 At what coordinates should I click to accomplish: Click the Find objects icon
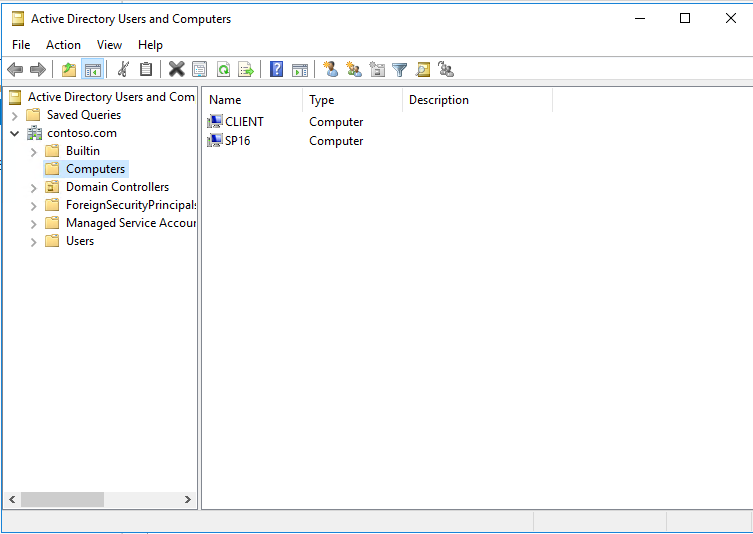coord(423,70)
